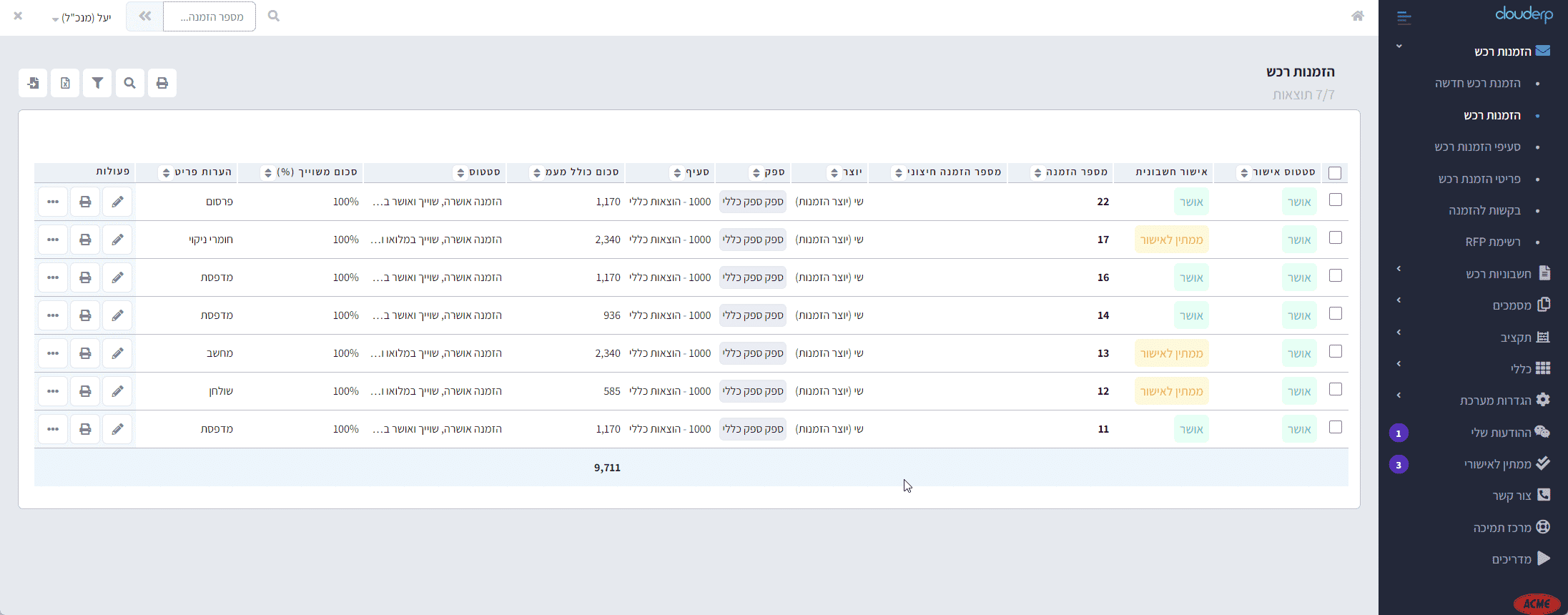
Task: Open הזמנת רכש חדשה menu item
Action: (1477, 84)
